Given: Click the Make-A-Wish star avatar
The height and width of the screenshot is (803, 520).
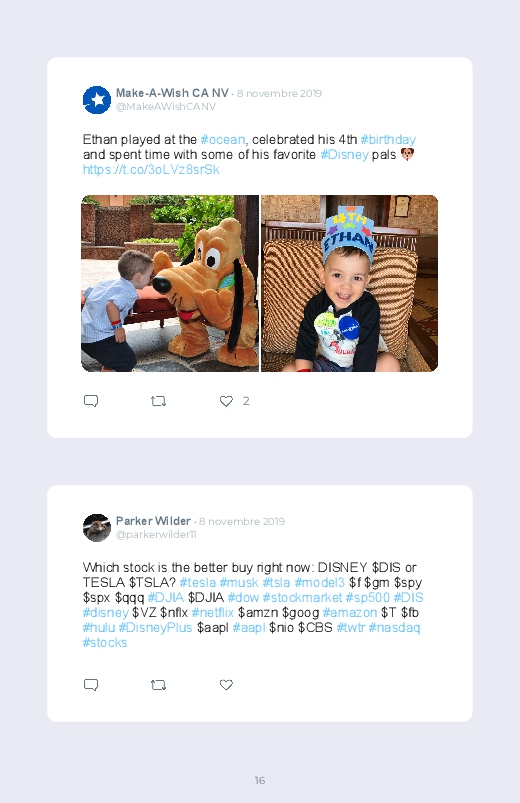Looking at the screenshot, I should click(x=97, y=100).
